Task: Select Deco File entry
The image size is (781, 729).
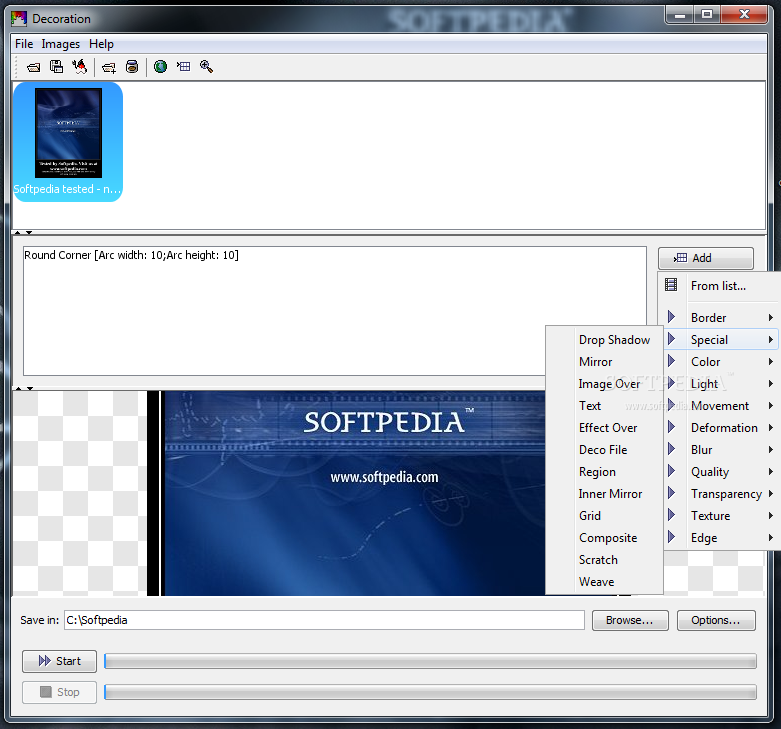Action: tap(605, 450)
